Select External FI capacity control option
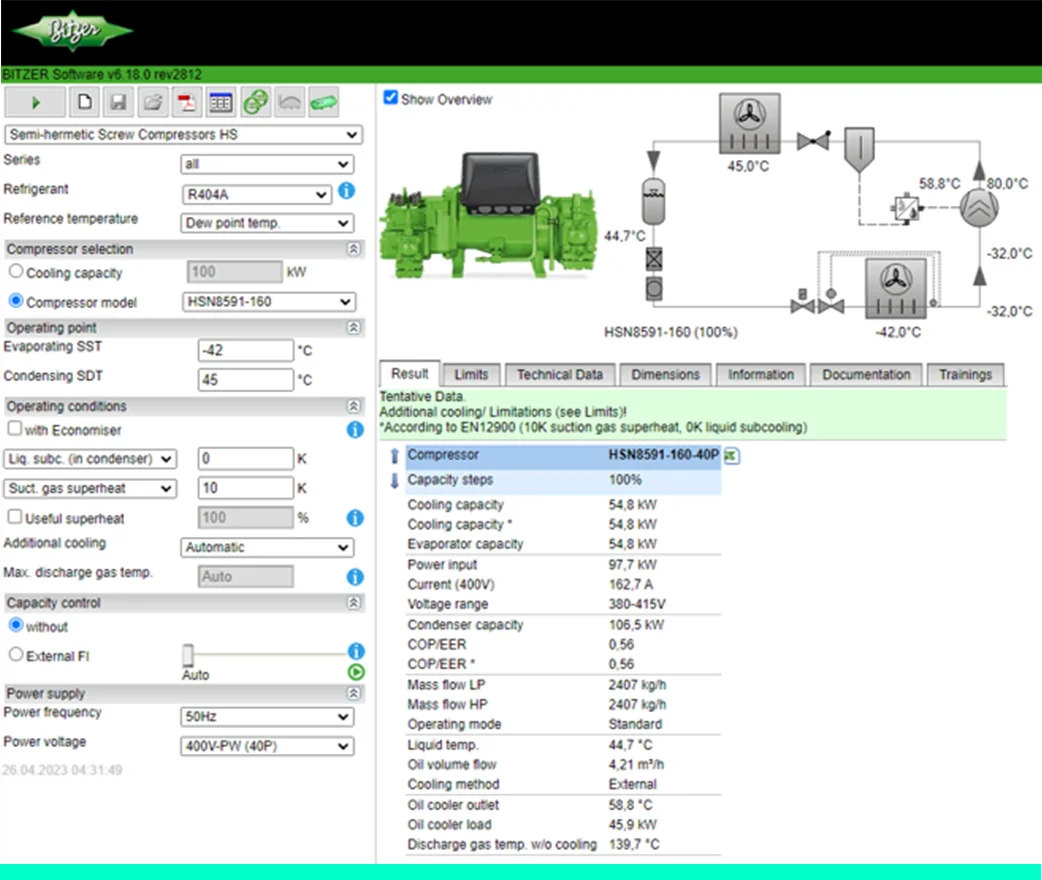 click(x=15, y=656)
